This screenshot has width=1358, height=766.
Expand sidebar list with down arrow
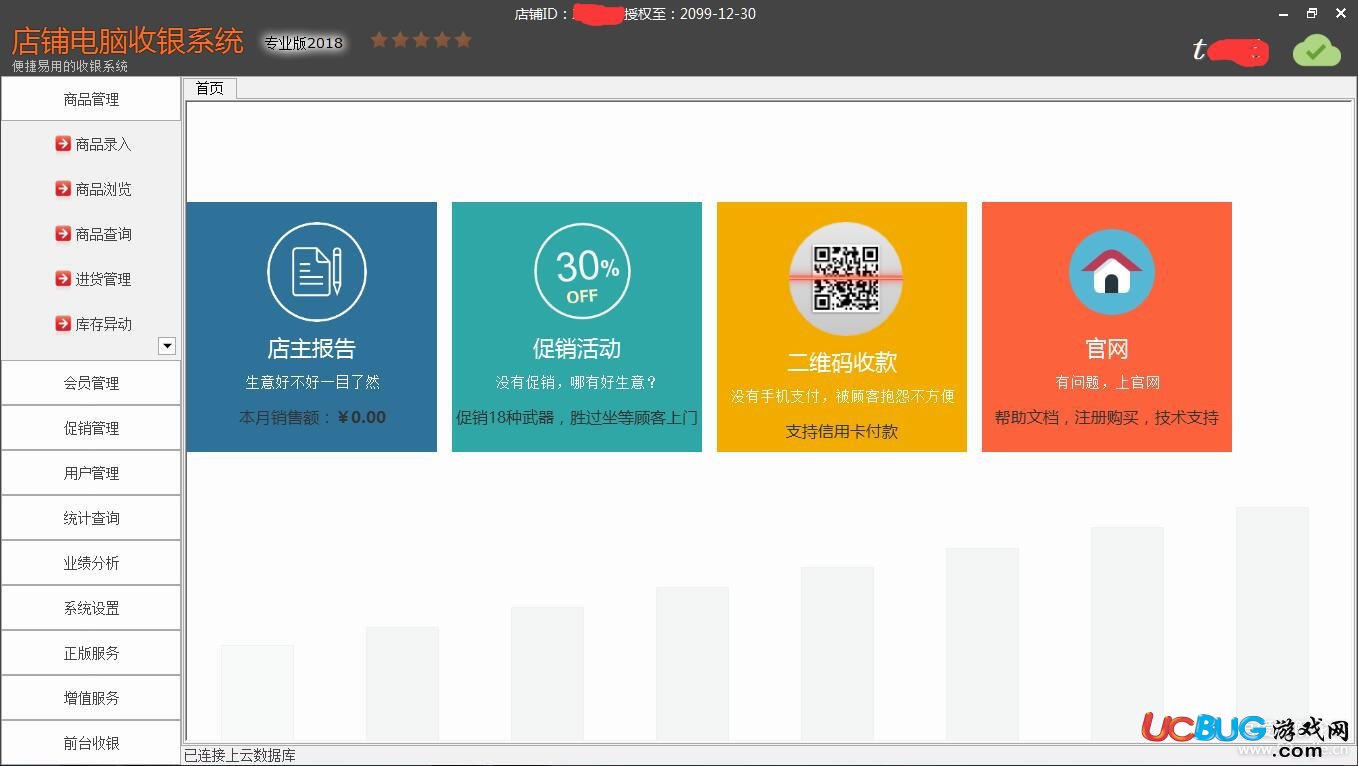(x=167, y=346)
